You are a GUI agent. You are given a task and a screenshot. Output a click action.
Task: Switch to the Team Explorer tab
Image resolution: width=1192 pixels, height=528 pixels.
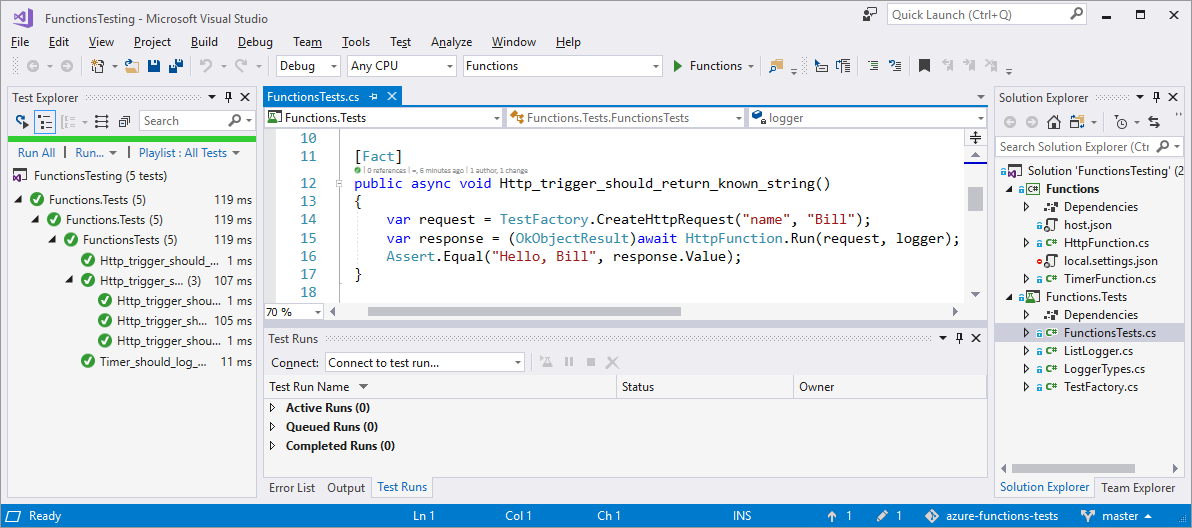click(x=1139, y=488)
